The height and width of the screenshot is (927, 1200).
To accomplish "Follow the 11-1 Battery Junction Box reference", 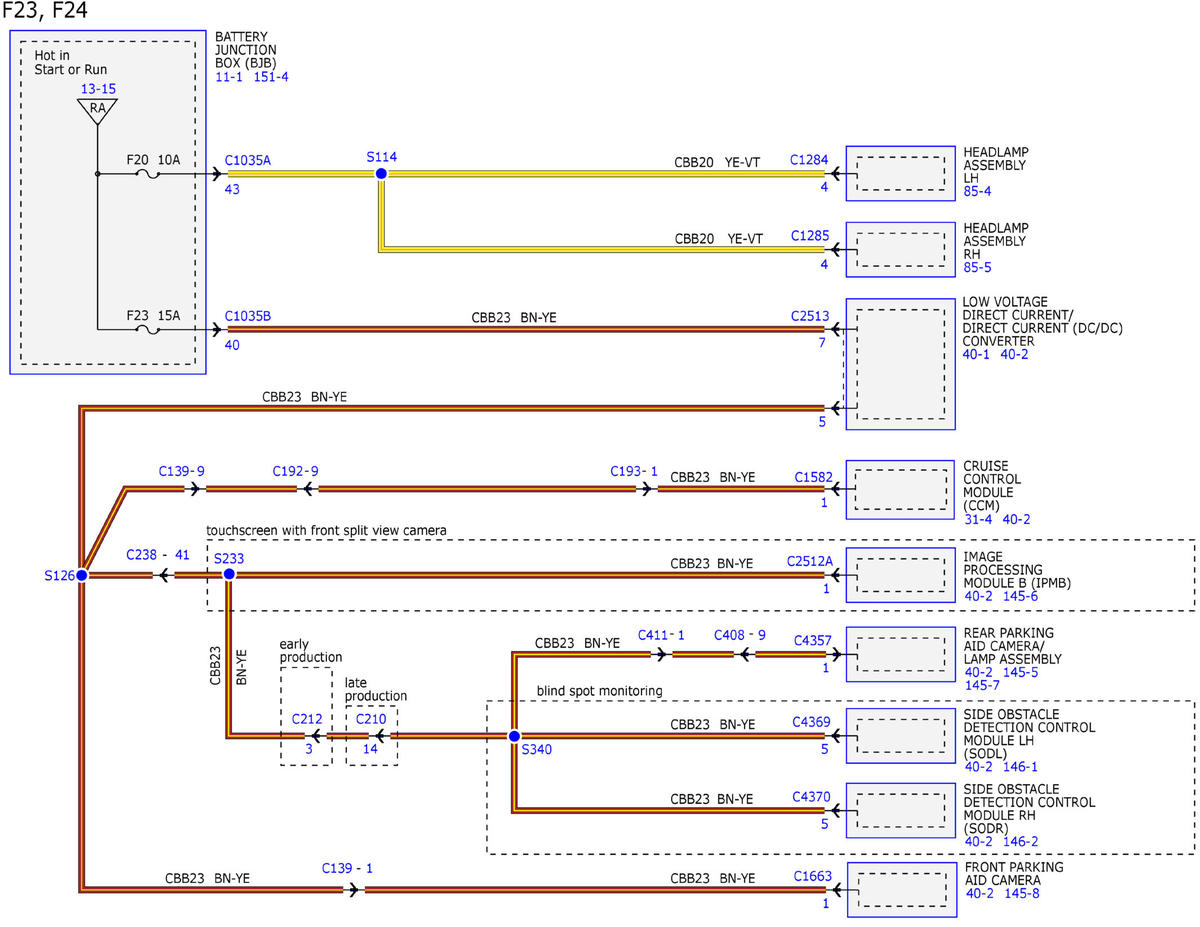I will [228, 77].
